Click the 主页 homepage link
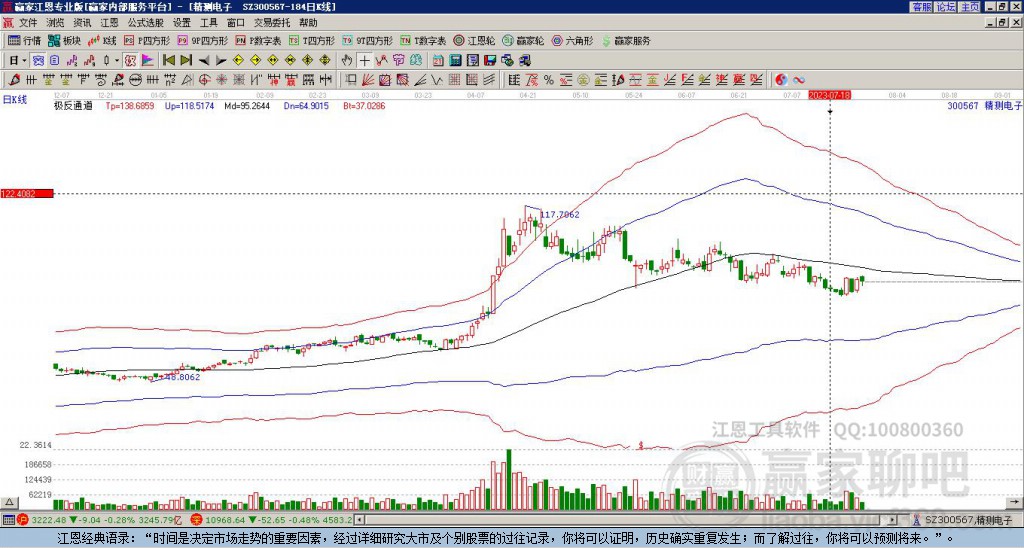1024x548 pixels. 969,7
